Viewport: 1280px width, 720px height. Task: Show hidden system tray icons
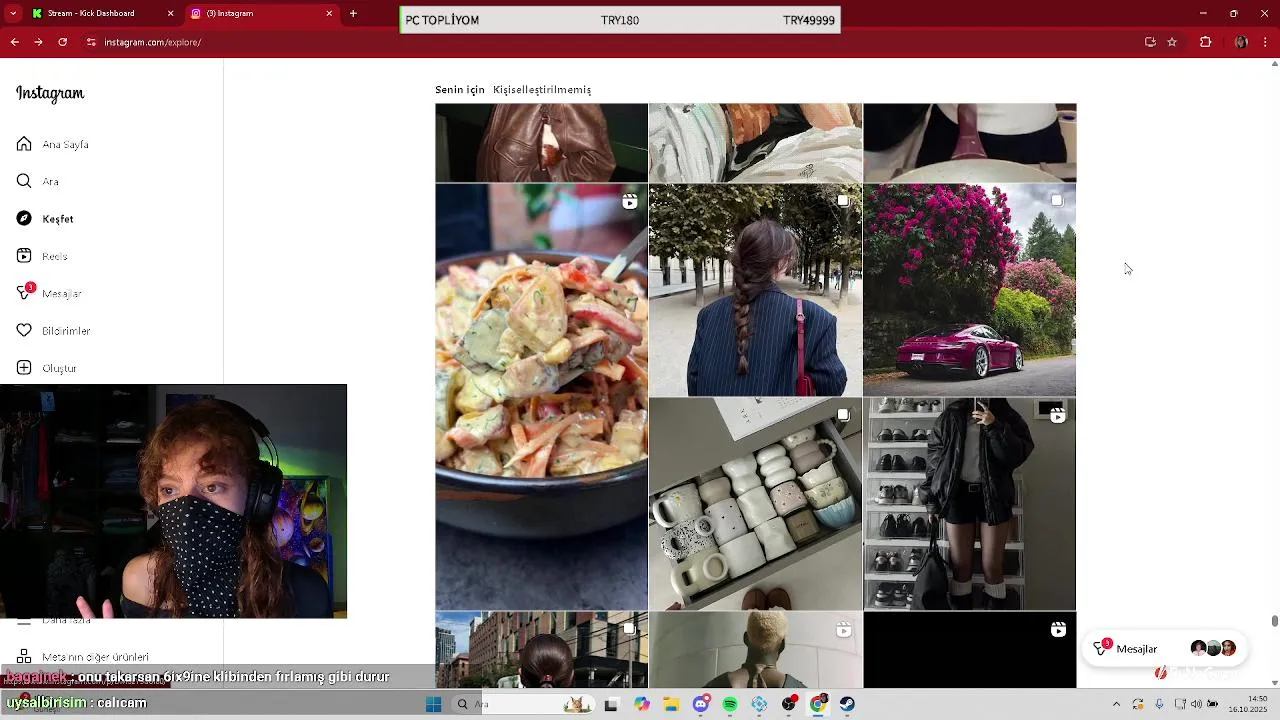1116,704
